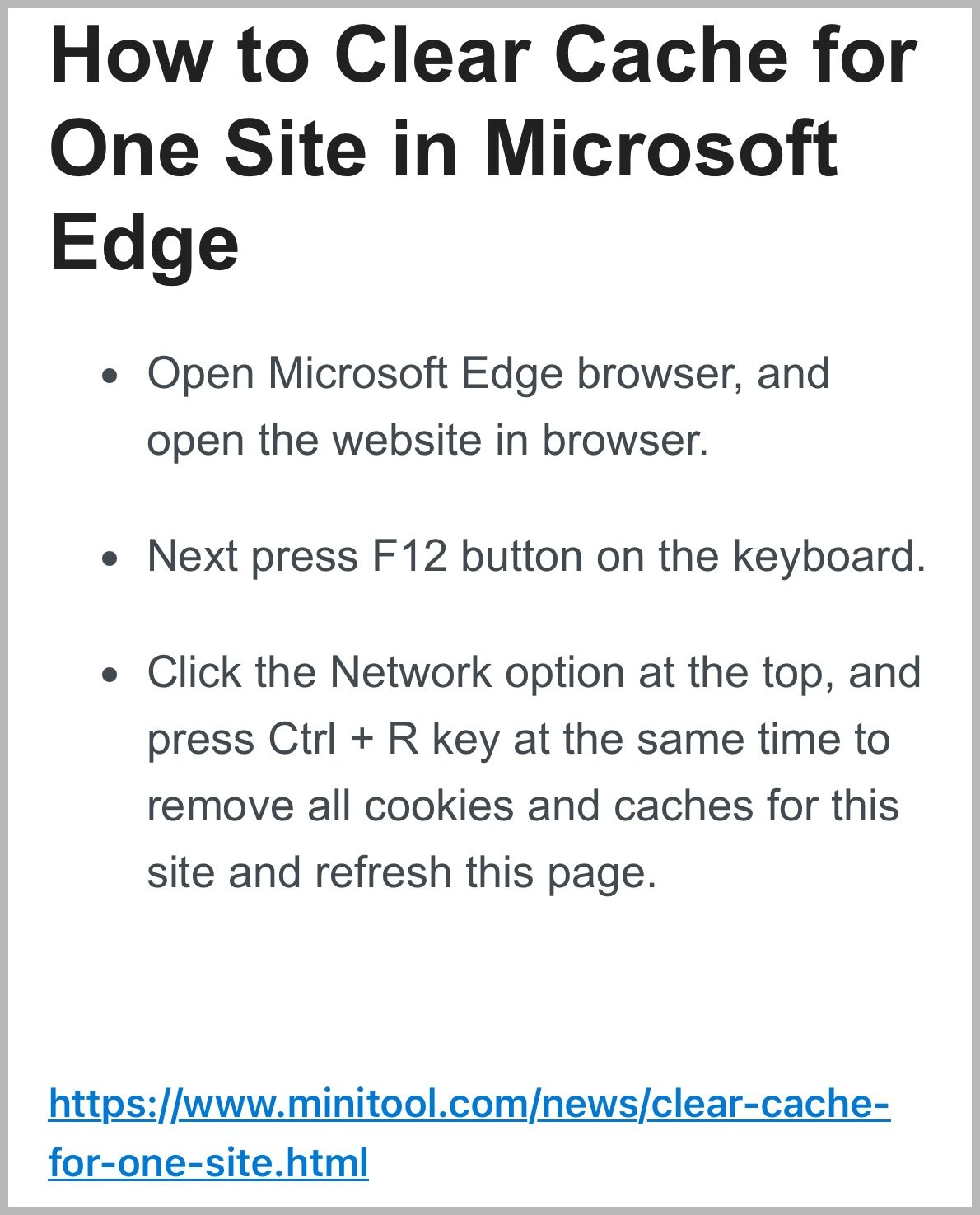This screenshot has width=980, height=1215.
Task: Click the 'How to Clear Cache' heading
Action: 483,148
